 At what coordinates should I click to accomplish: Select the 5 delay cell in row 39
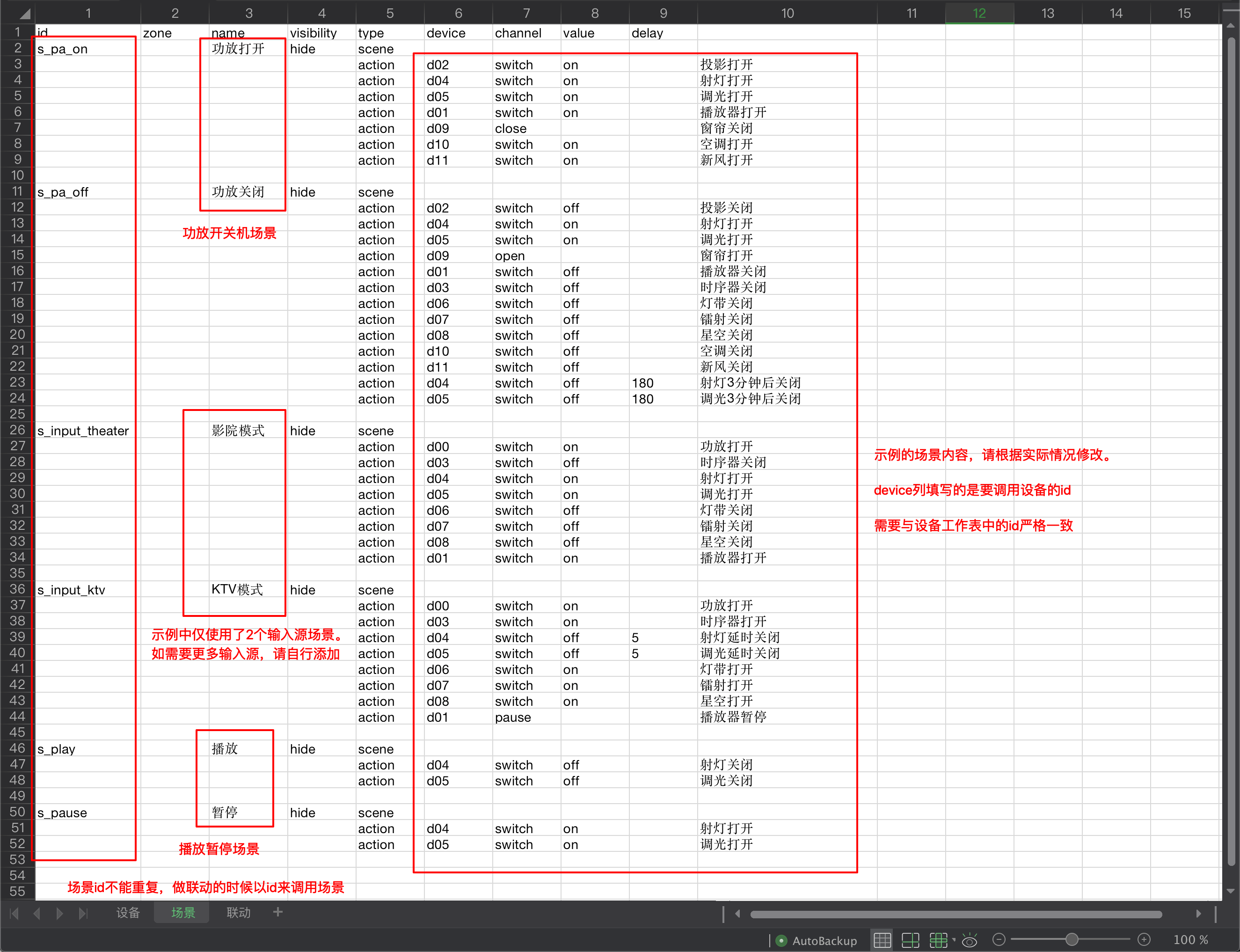click(664, 637)
